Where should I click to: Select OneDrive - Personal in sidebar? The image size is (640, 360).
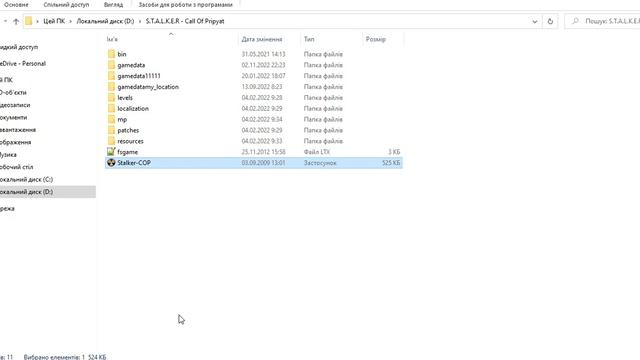tap(23, 64)
